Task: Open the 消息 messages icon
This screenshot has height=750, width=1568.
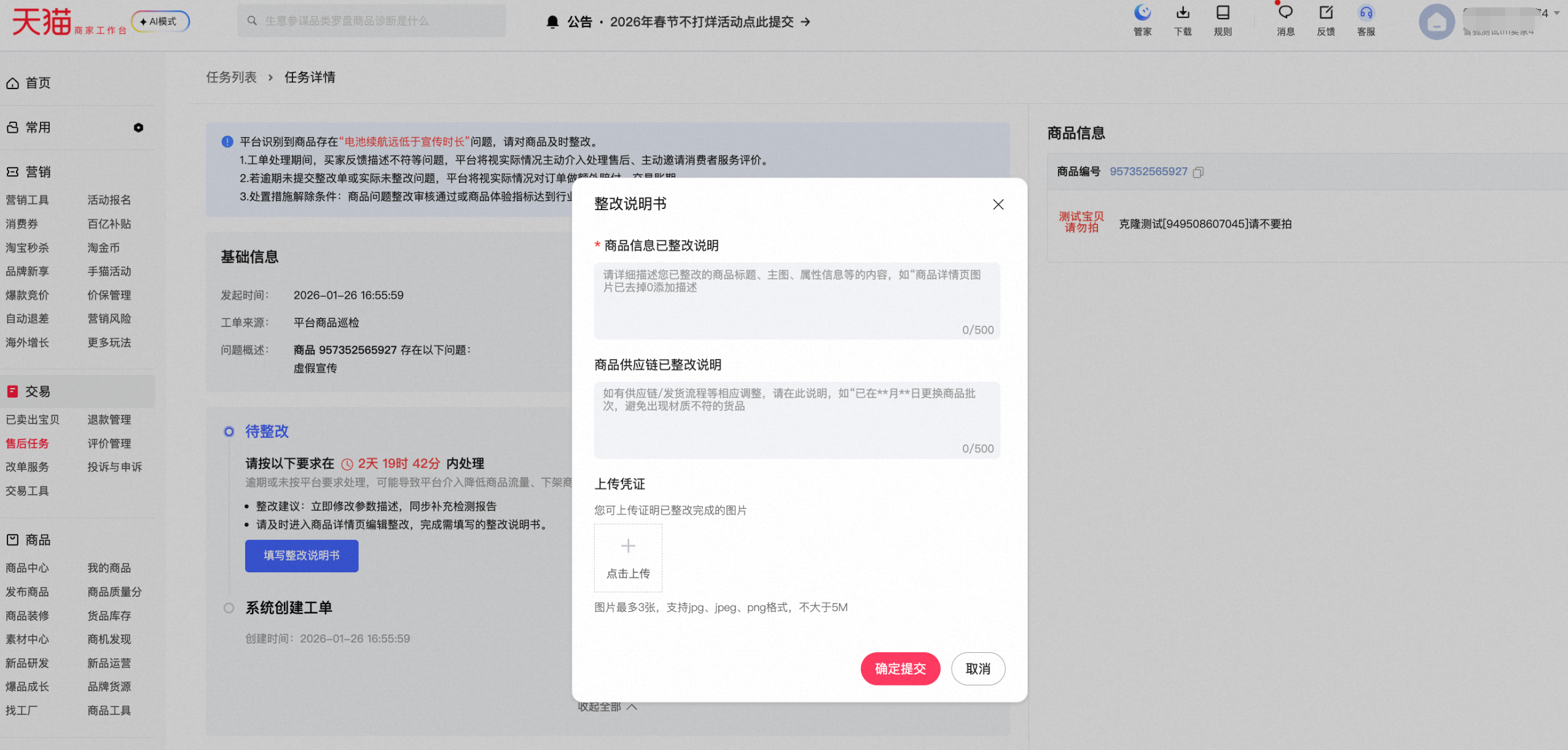Action: point(1285,13)
